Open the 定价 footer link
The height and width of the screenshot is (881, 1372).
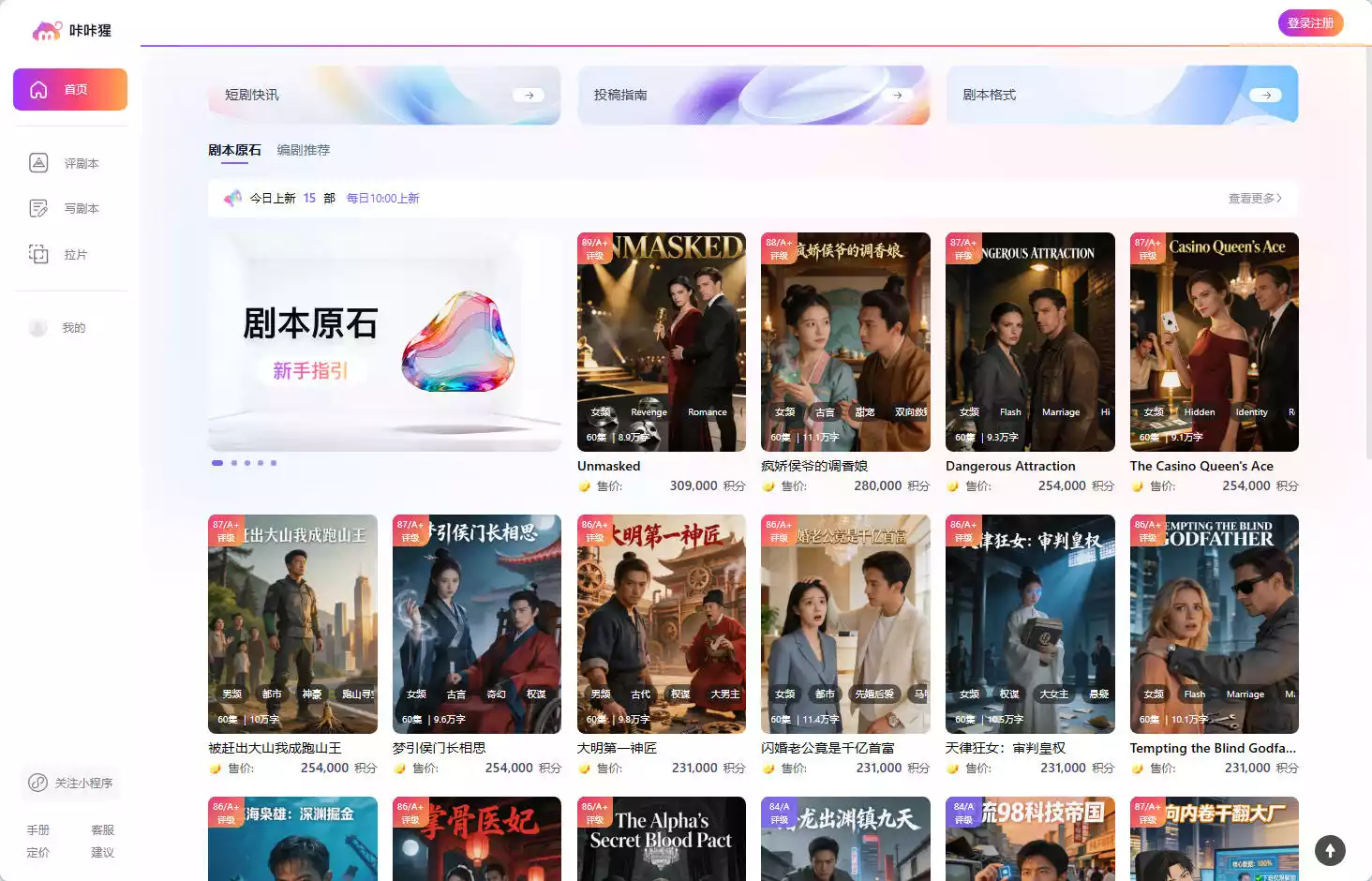38,853
